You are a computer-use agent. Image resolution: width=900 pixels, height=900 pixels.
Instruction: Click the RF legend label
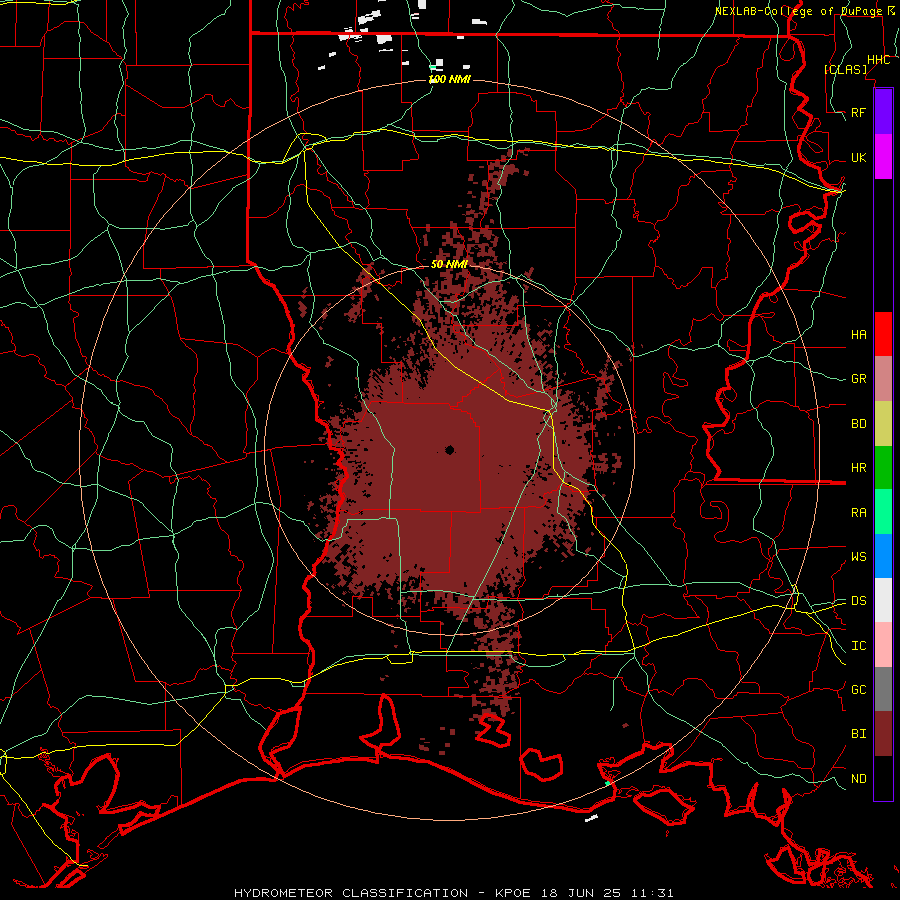[x=859, y=112]
